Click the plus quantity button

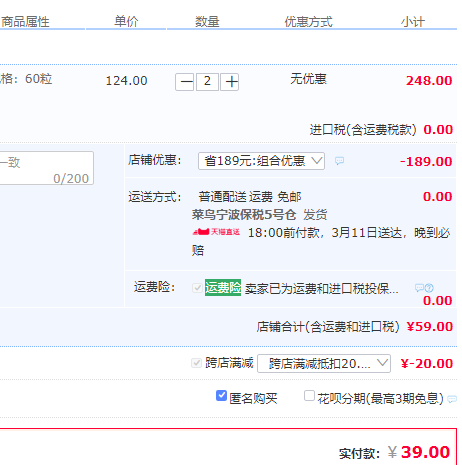tap(230, 82)
